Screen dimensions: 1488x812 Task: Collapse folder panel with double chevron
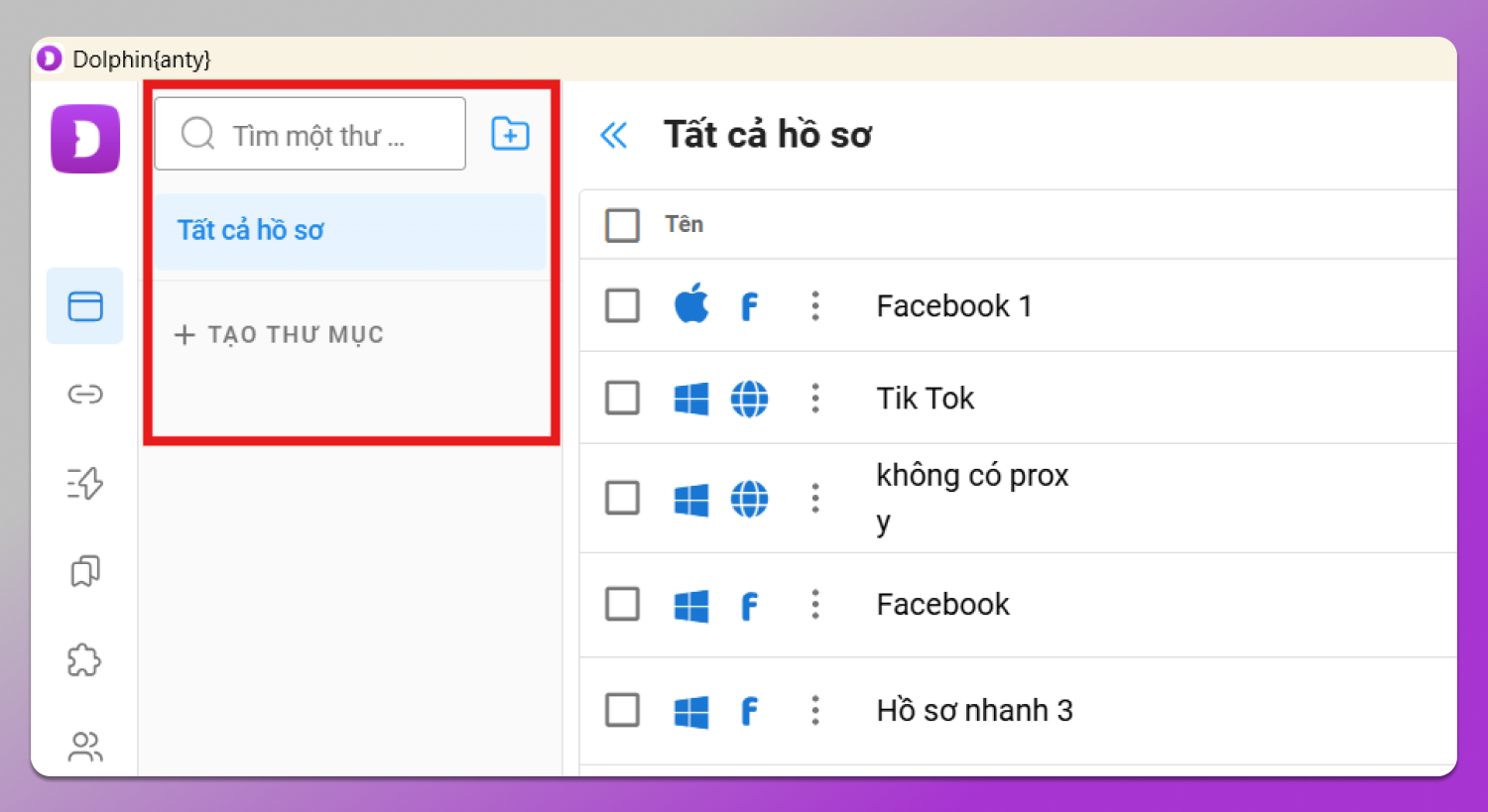click(x=614, y=135)
